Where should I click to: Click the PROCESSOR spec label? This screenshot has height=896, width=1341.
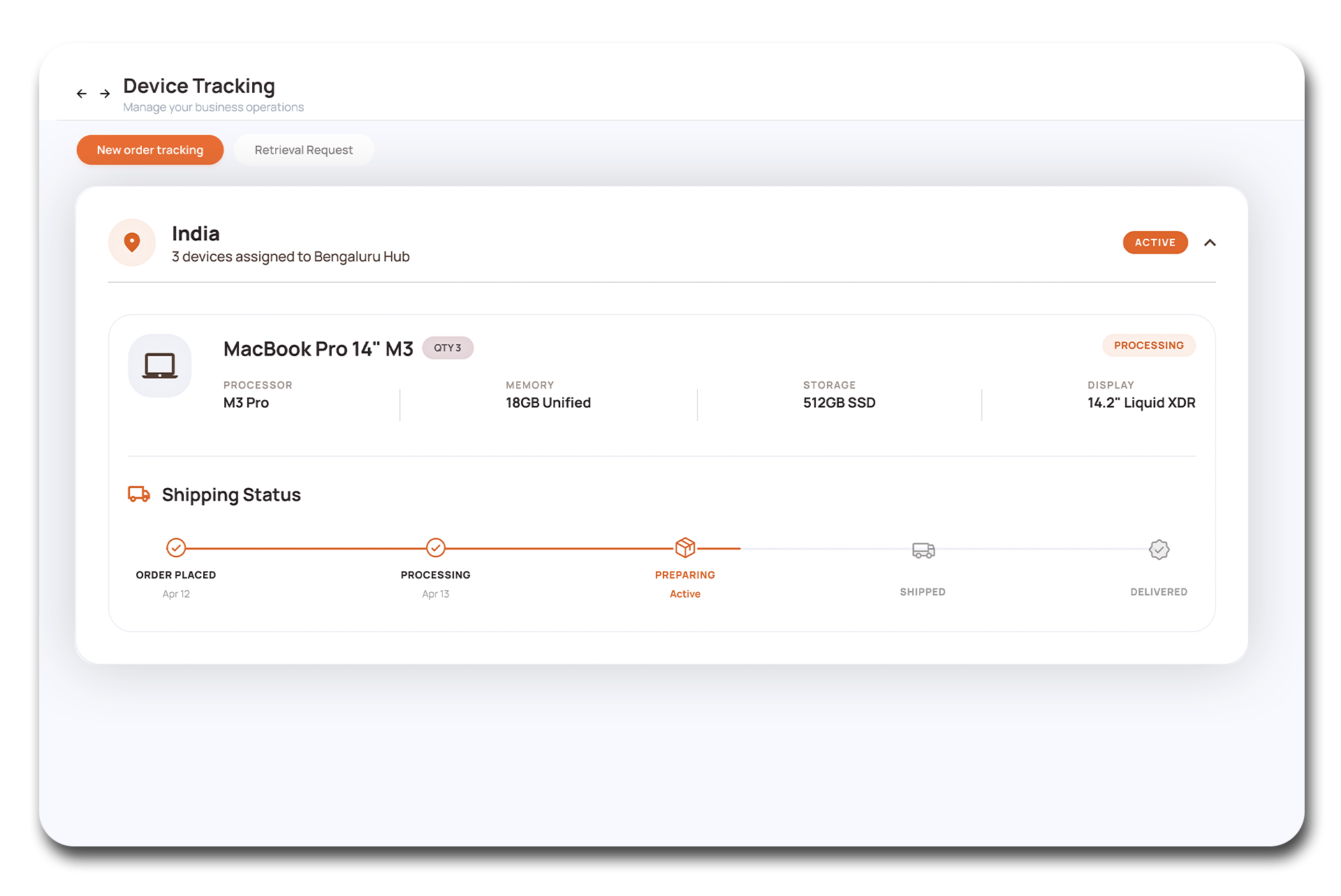[x=258, y=385]
